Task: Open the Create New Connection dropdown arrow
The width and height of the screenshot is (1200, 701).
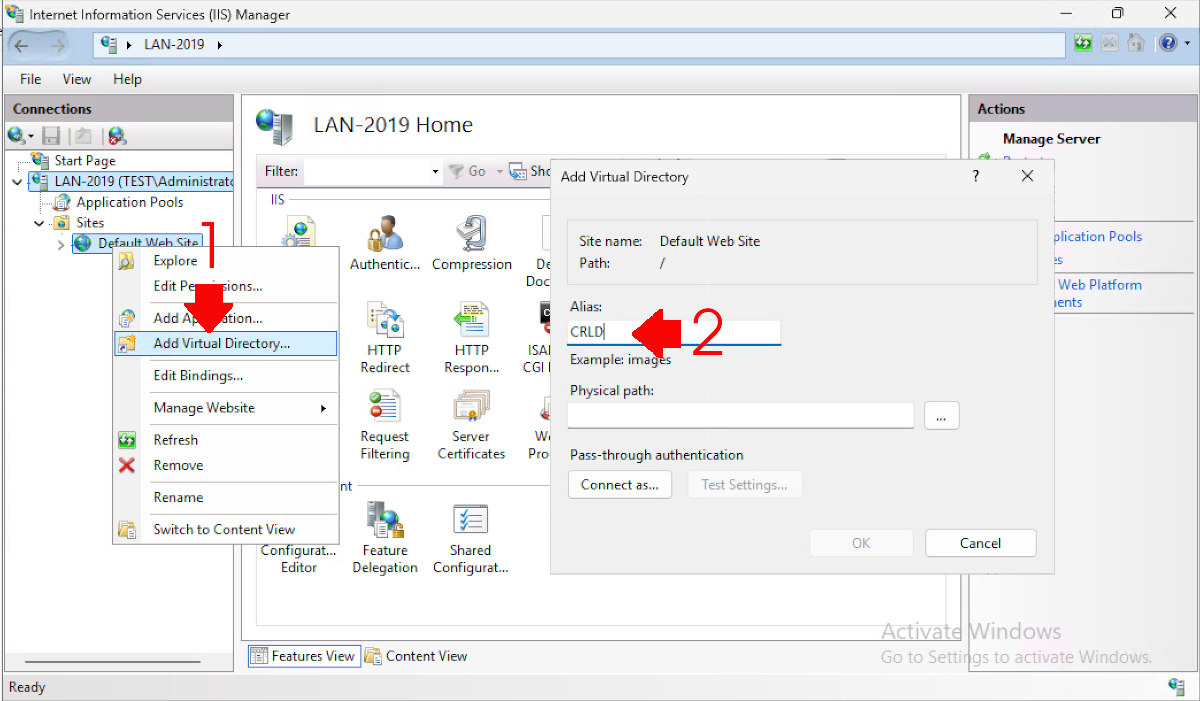Action: 31,136
